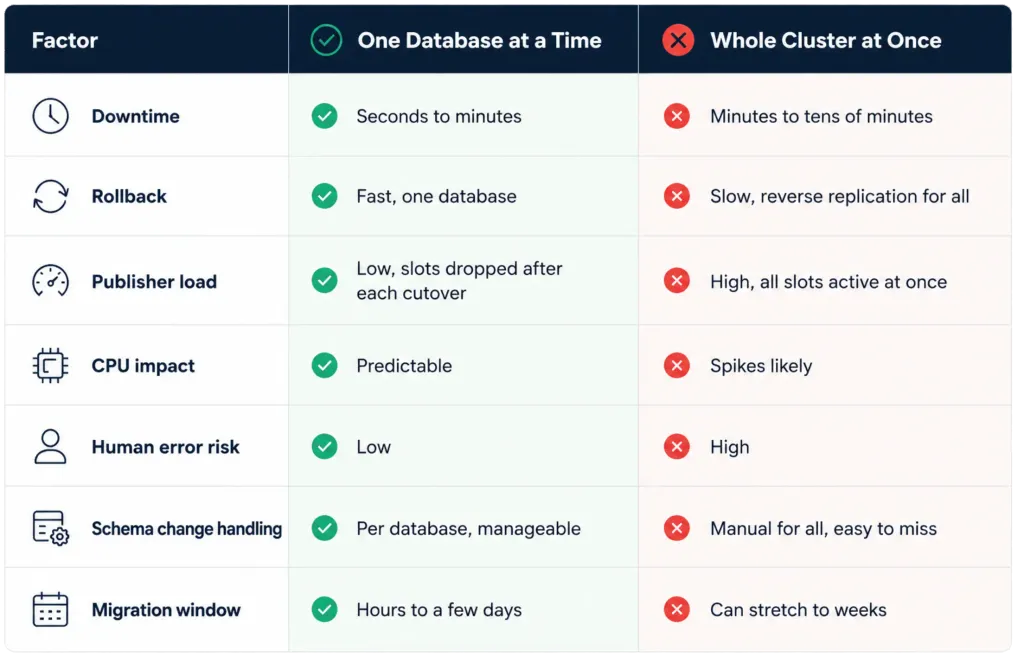The image size is (1024, 663).
Task: Click the circular arrows Rollback icon
Action: (x=50, y=197)
